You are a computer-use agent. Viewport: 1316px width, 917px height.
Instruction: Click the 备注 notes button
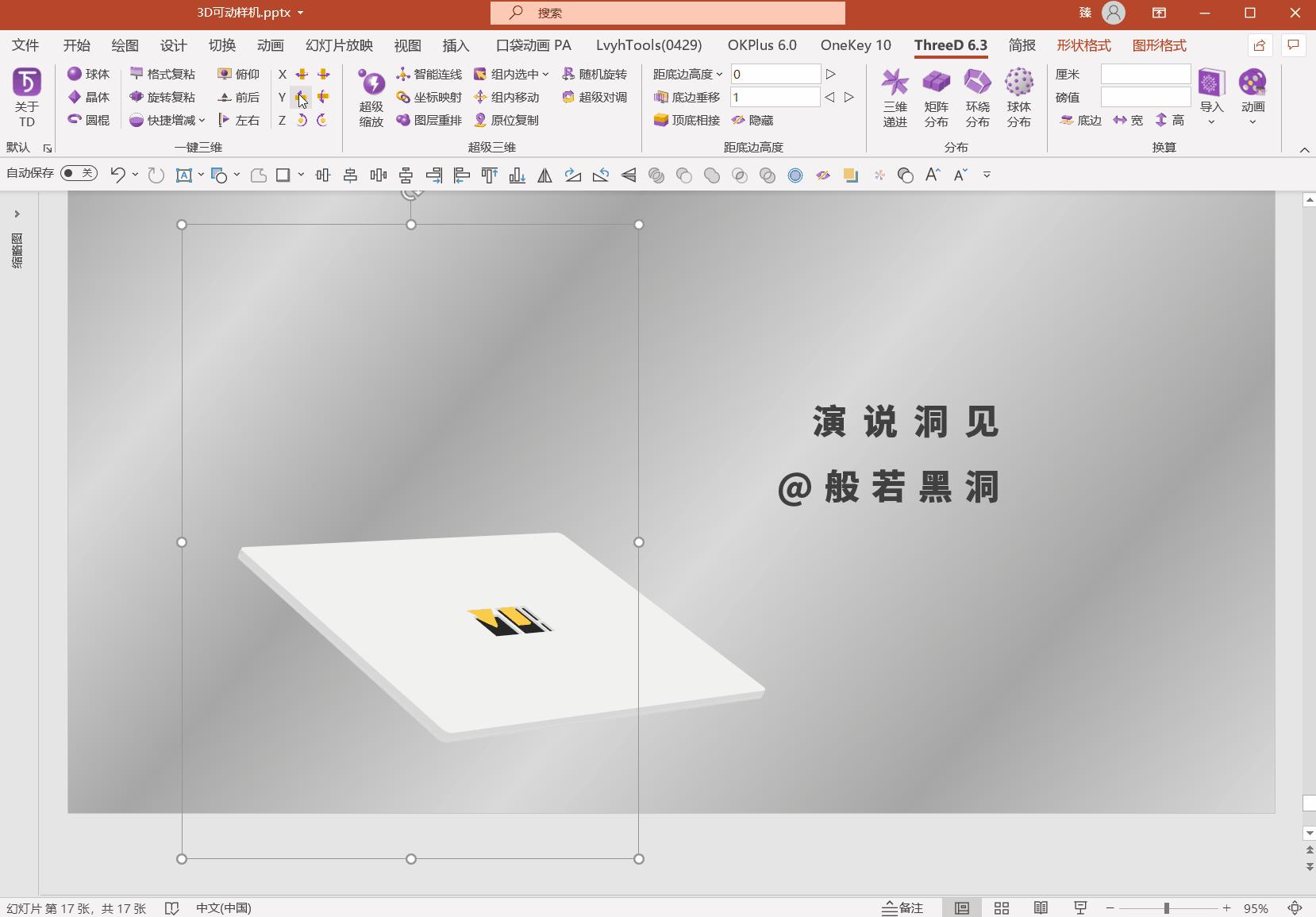pos(902,907)
